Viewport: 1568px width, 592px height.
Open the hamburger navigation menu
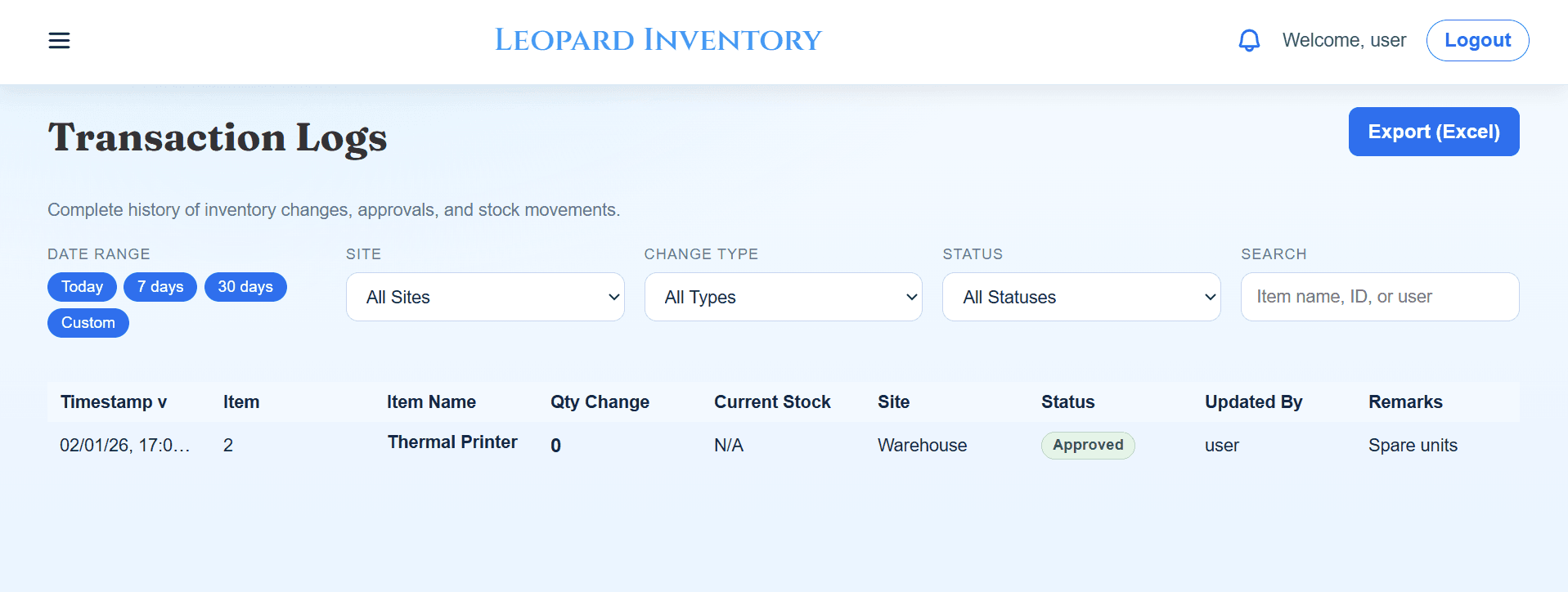pyautogui.click(x=58, y=40)
